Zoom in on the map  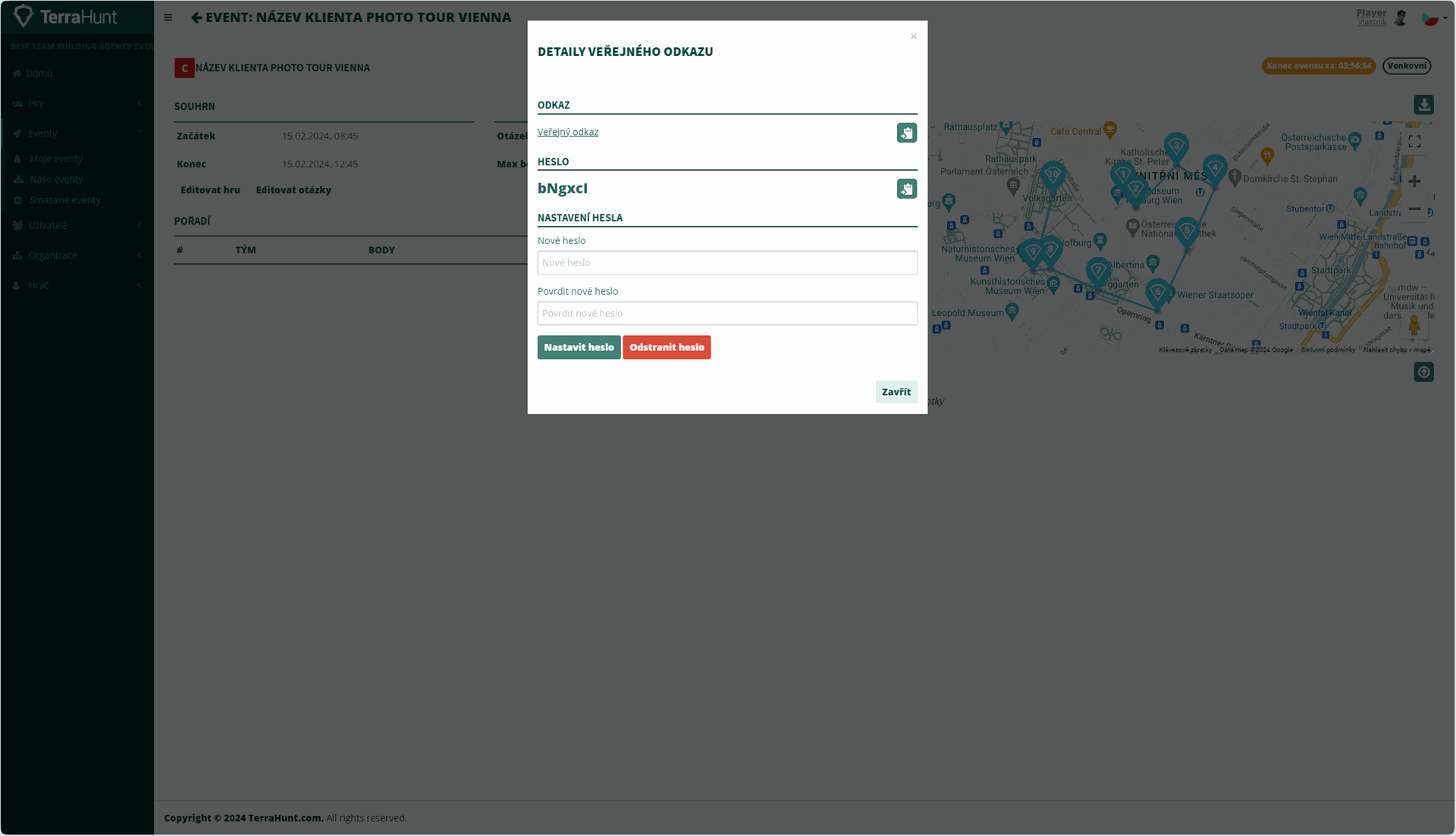[x=1414, y=181]
